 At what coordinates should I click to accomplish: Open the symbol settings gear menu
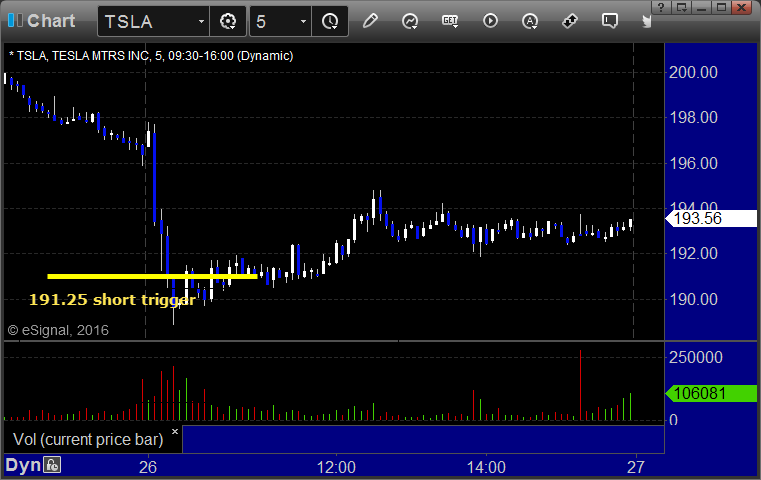click(228, 21)
